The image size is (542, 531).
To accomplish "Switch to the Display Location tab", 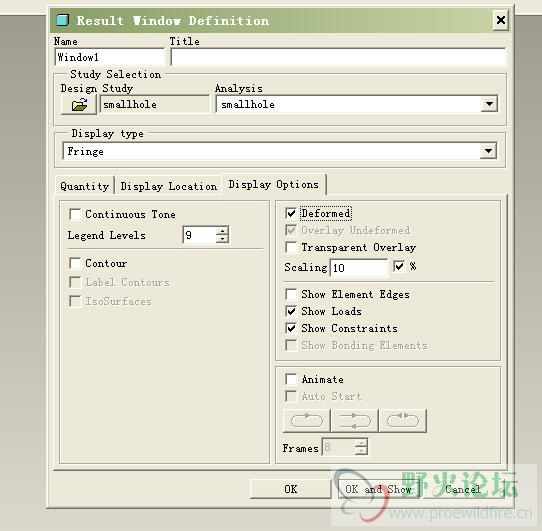I will (x=169, y=186).
